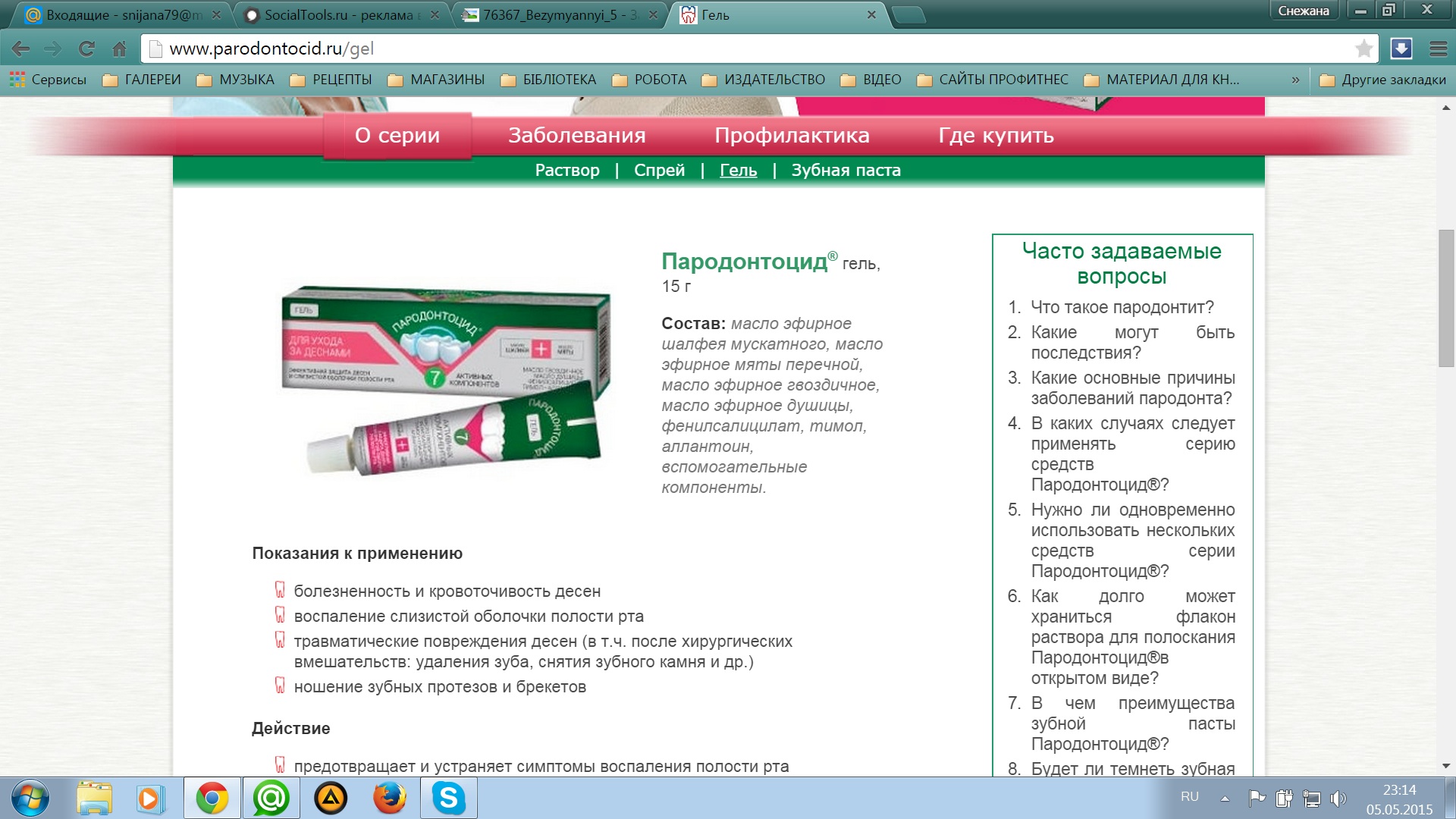Open Windows Explorer from the taskbar
The image size is (1456, 819).
[94, 799]
